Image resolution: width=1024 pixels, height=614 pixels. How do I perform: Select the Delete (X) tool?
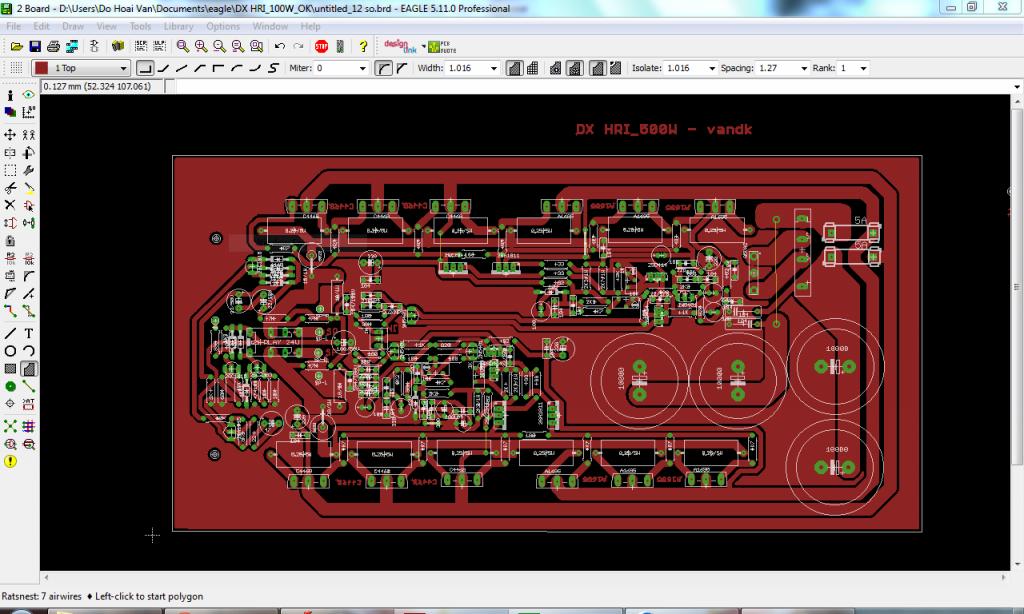10,205
